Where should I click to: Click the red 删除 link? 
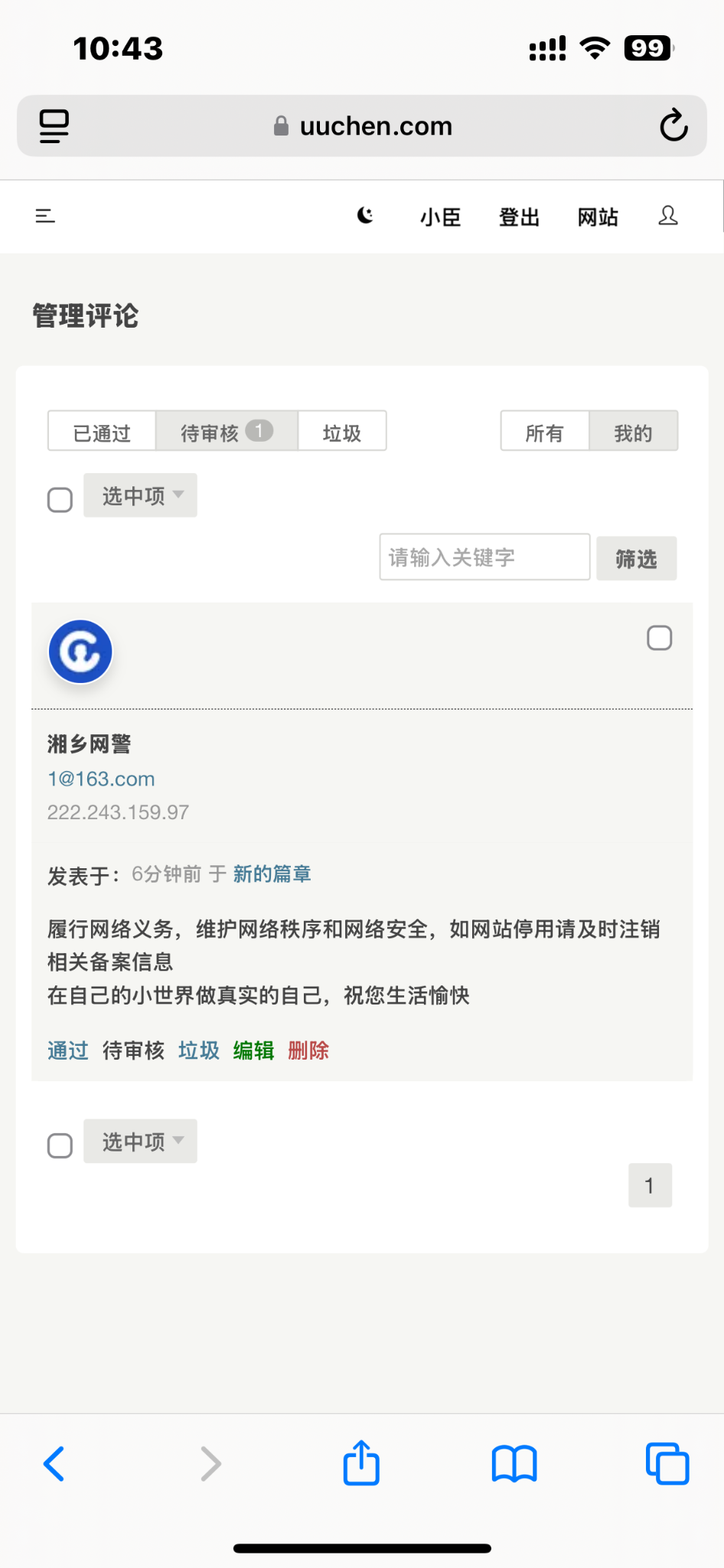click(x=308, y=1050)
